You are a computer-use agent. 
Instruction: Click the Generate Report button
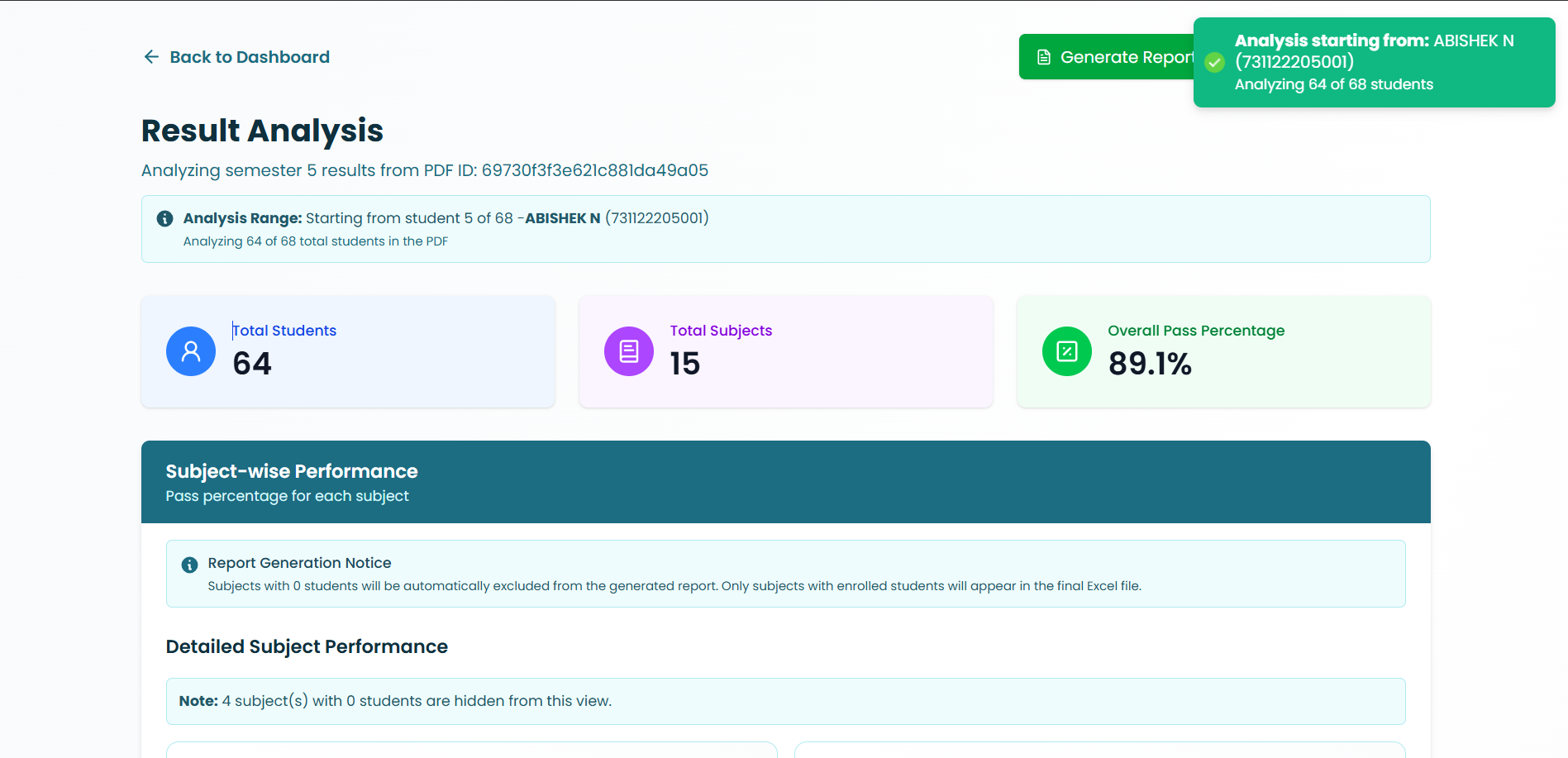coord(1107,57)
